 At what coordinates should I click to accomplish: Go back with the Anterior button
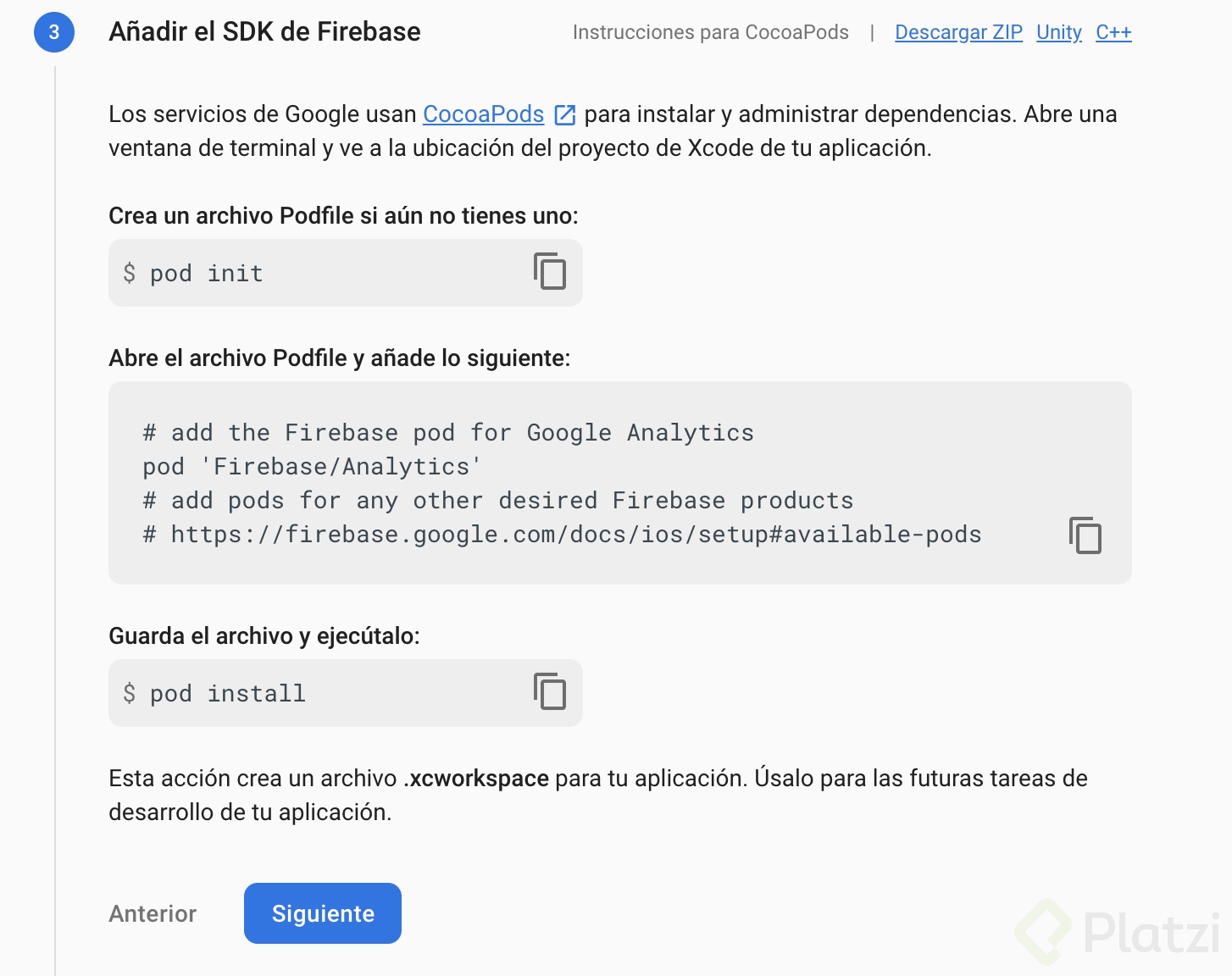pos(153,913)
